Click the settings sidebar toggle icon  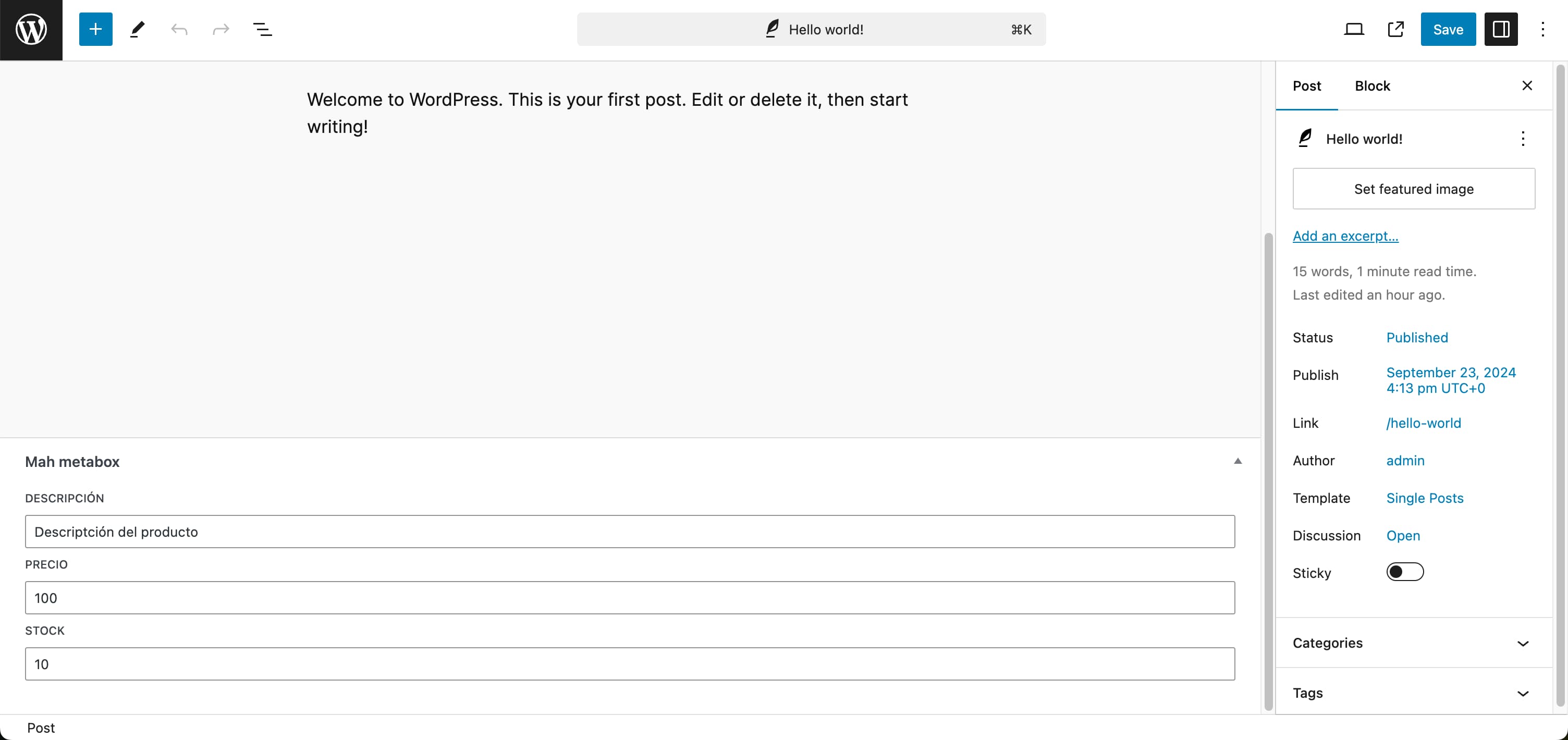(1500, 29)
